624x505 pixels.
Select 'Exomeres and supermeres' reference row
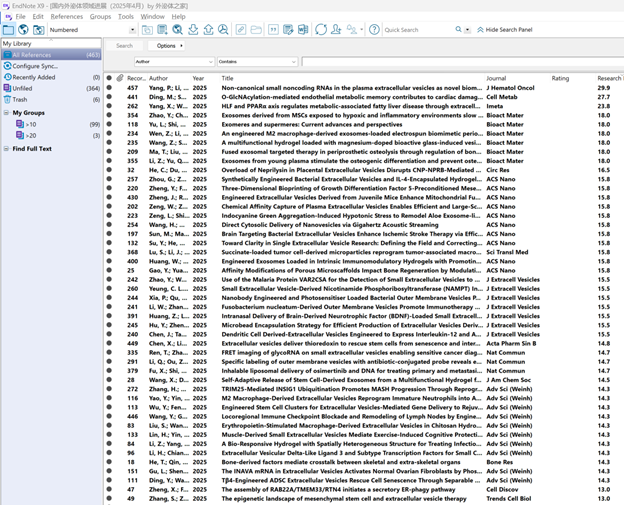coord(364,124)
